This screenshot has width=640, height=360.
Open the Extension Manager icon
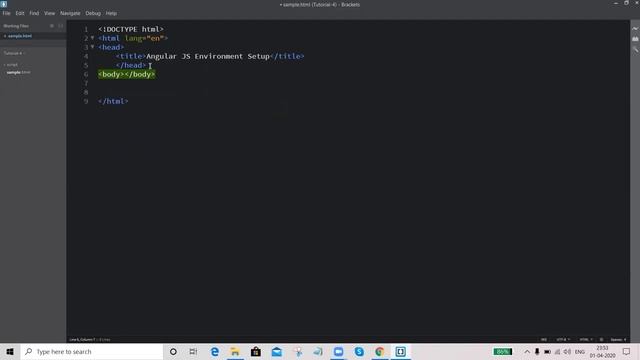point(635,39)
